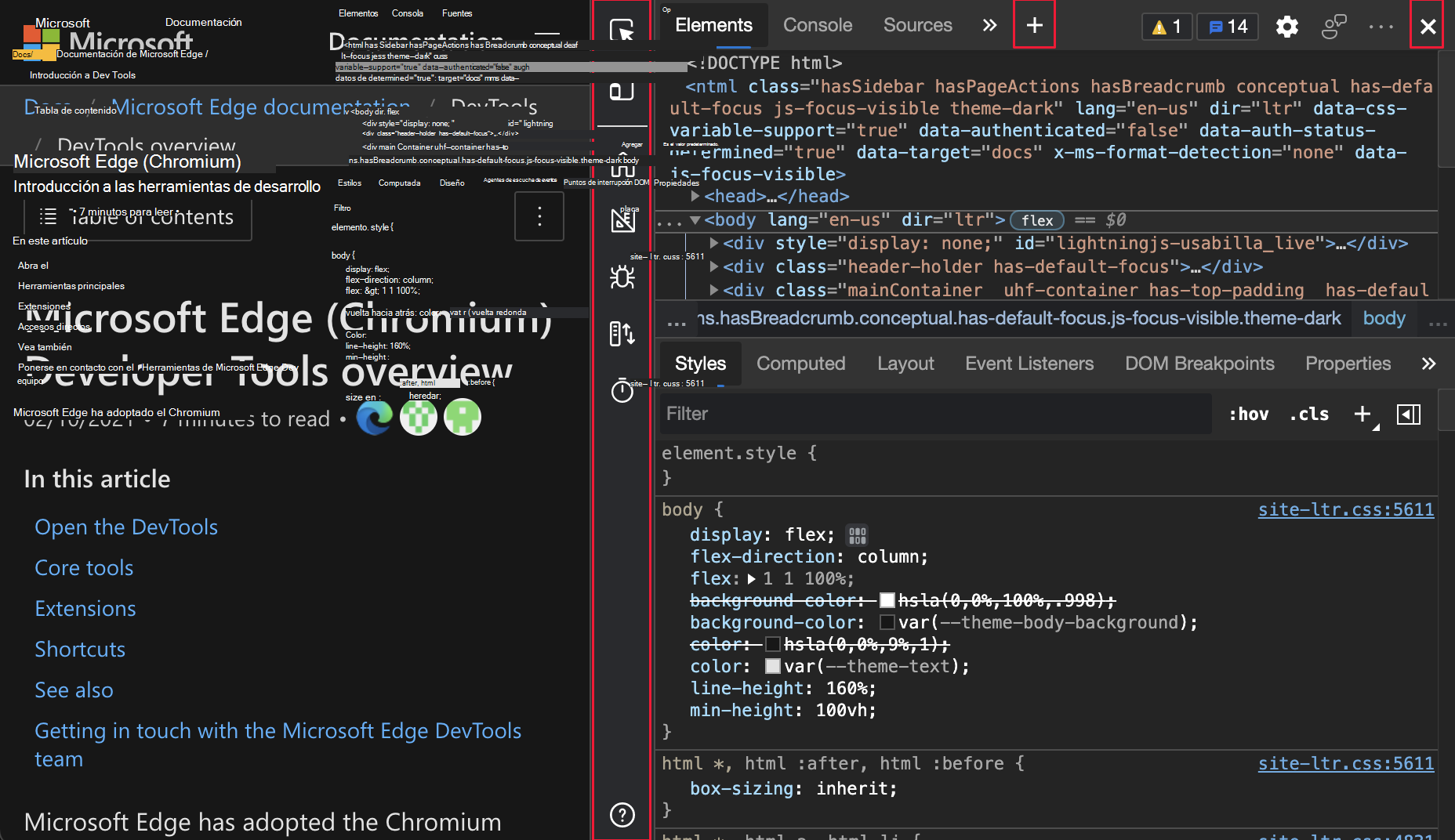Image resolution: width=1455 pixels, height=840 pixels.
Task: Toggle device emulation mode
Action: [x=622, y=91]
